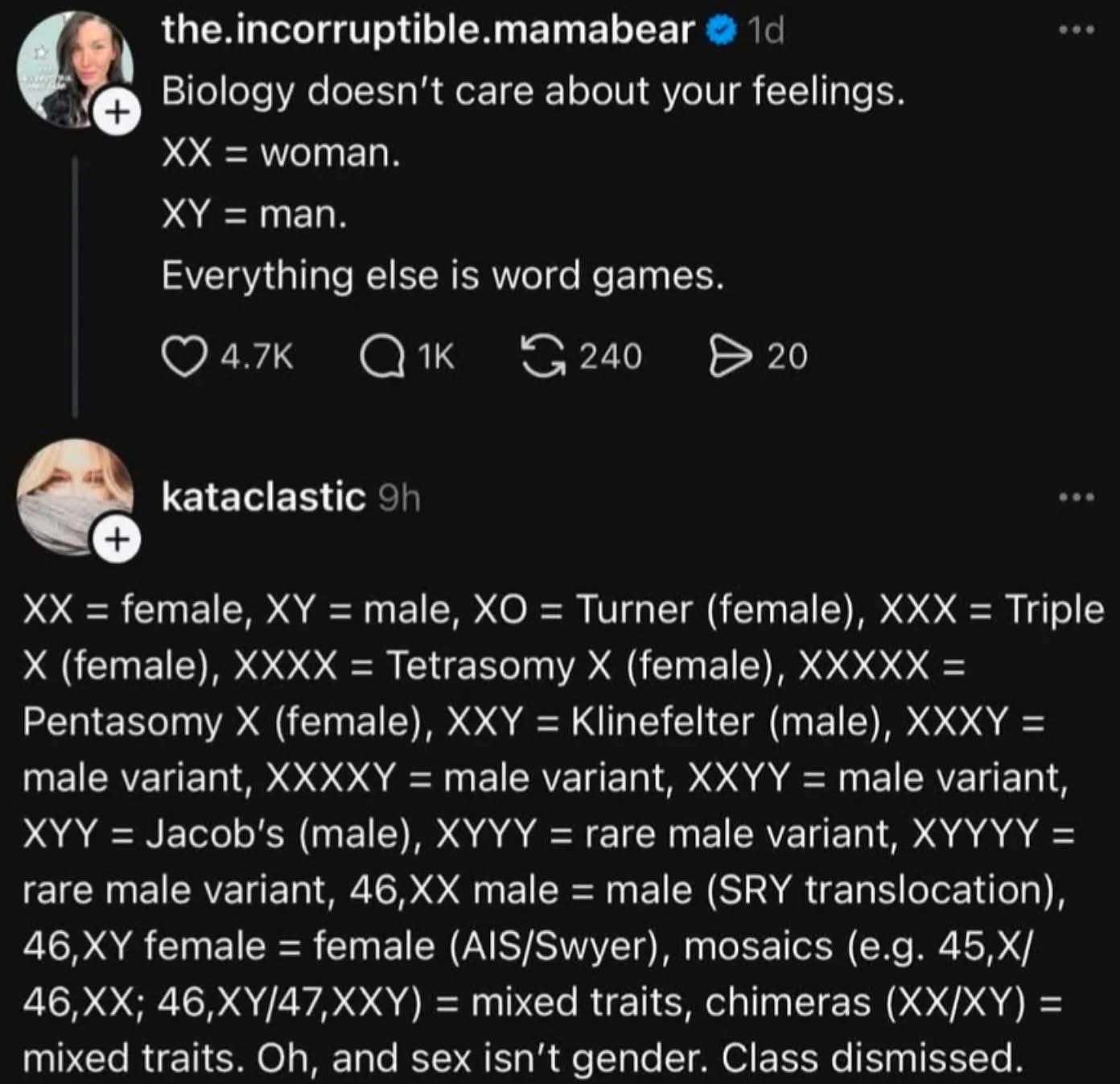Open more options for mamabear's post
1120x1084 pixels.
(x=1076, y=31)
